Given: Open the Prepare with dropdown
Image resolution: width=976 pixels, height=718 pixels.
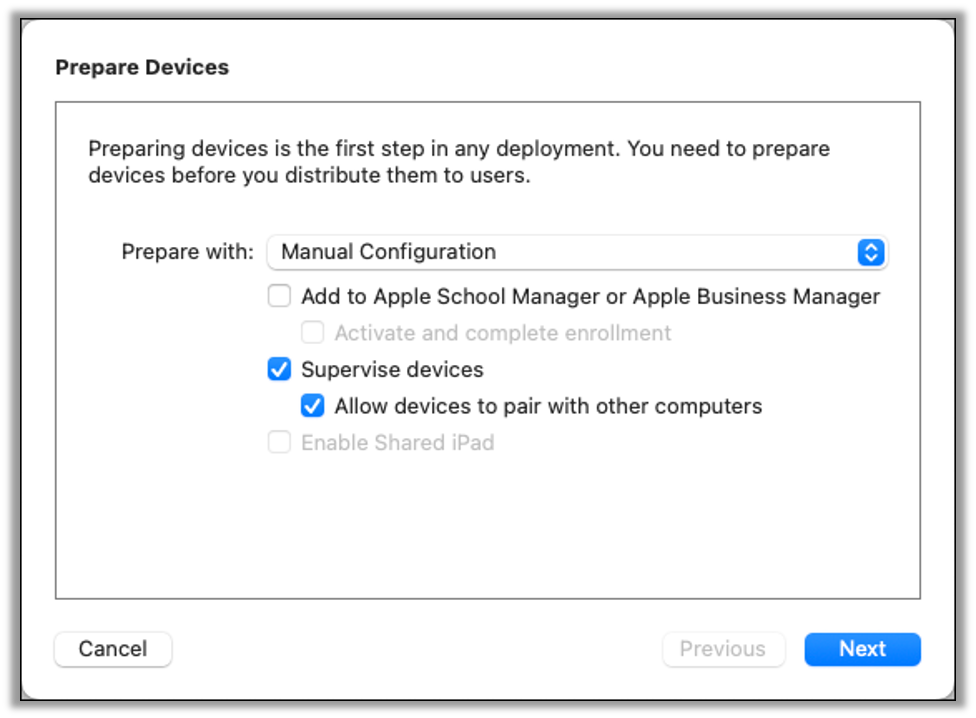Looking at the screenshot, I should (x=577, y=252).
